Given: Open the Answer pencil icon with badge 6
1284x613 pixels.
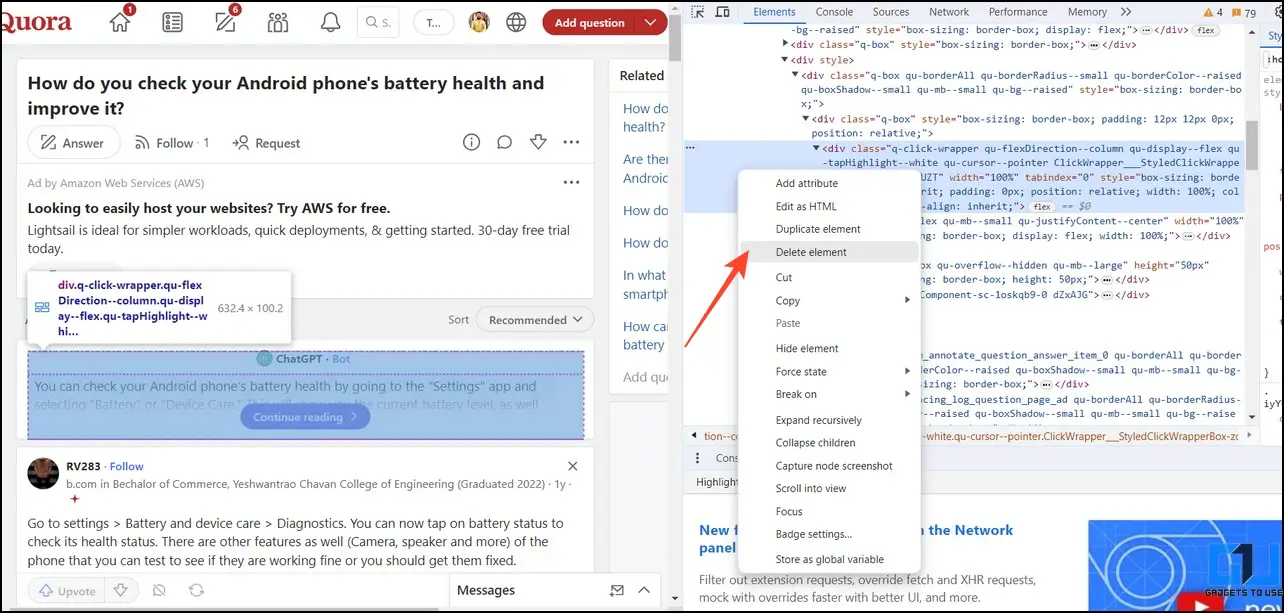Looking at the screenshot, I should coord(226,22).
